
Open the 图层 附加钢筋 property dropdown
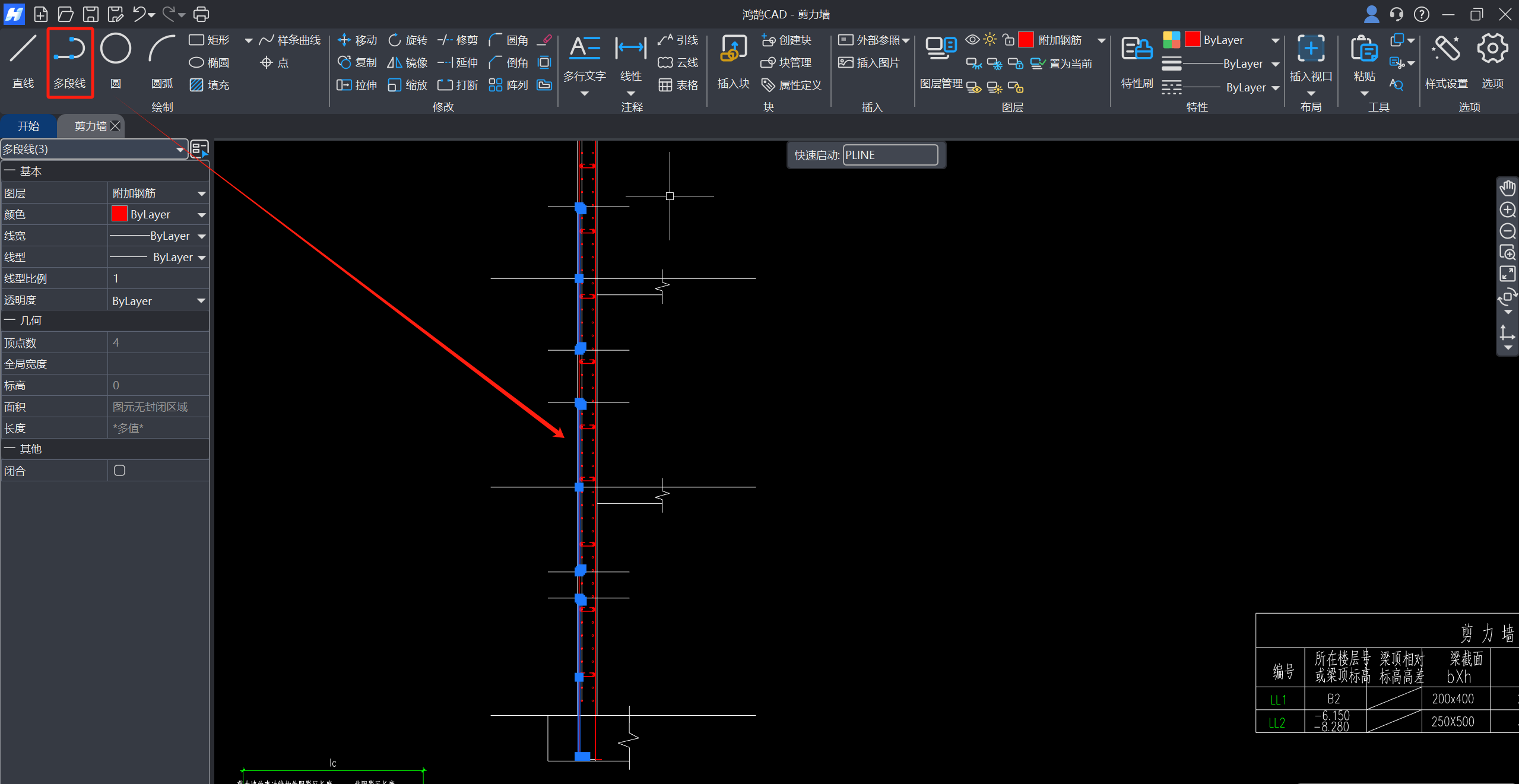point(201,193)
